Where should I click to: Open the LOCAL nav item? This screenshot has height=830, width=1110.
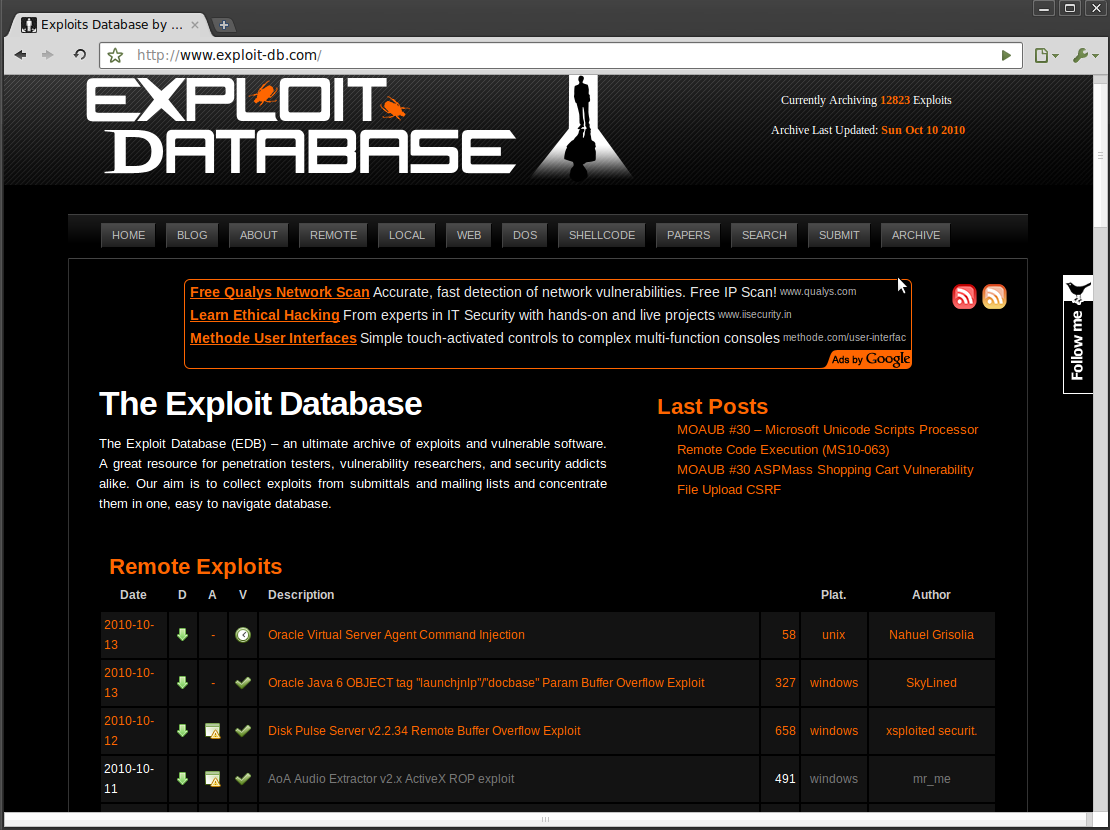pyautogui.click(x=406, y=235)
